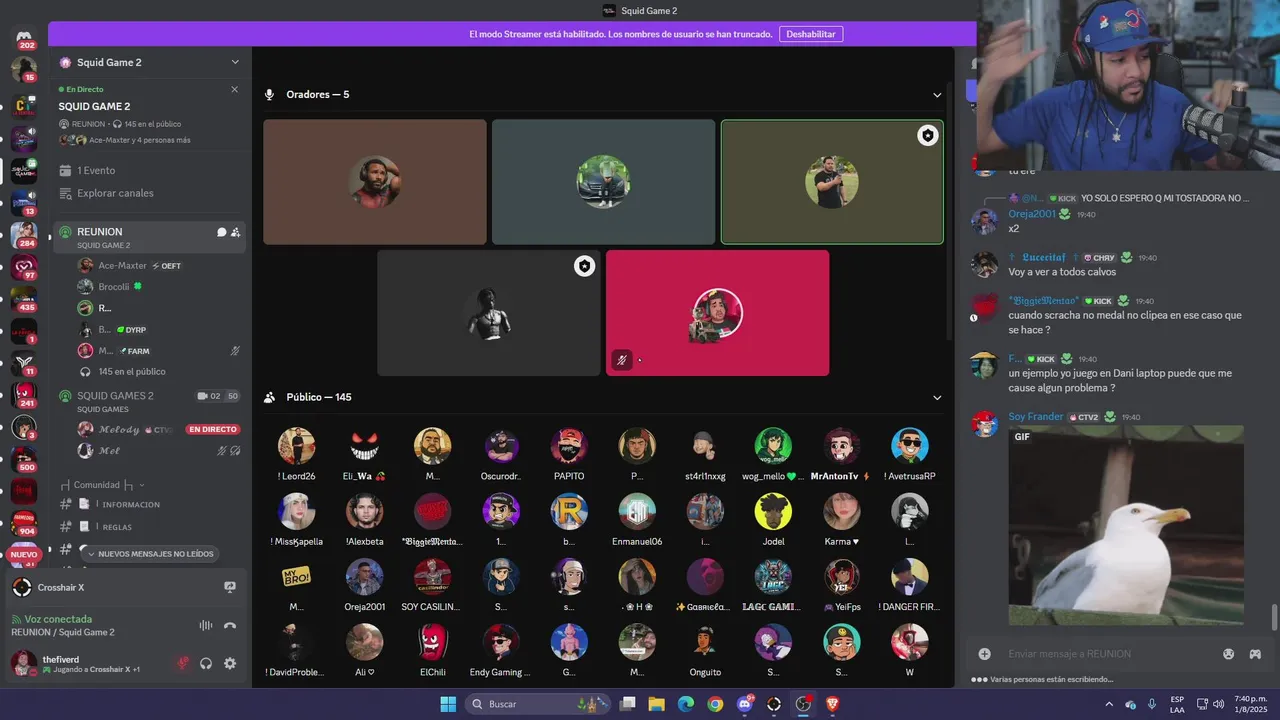Open File Explorer from taskbar

point(656,704)
